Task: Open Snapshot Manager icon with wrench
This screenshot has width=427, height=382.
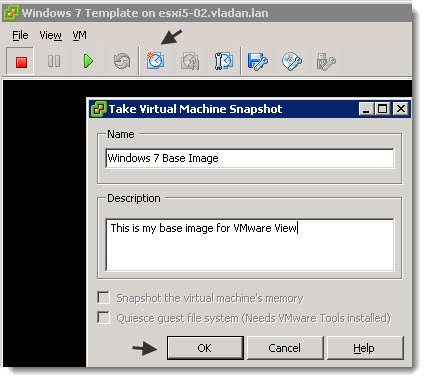Action: point(223,61)
